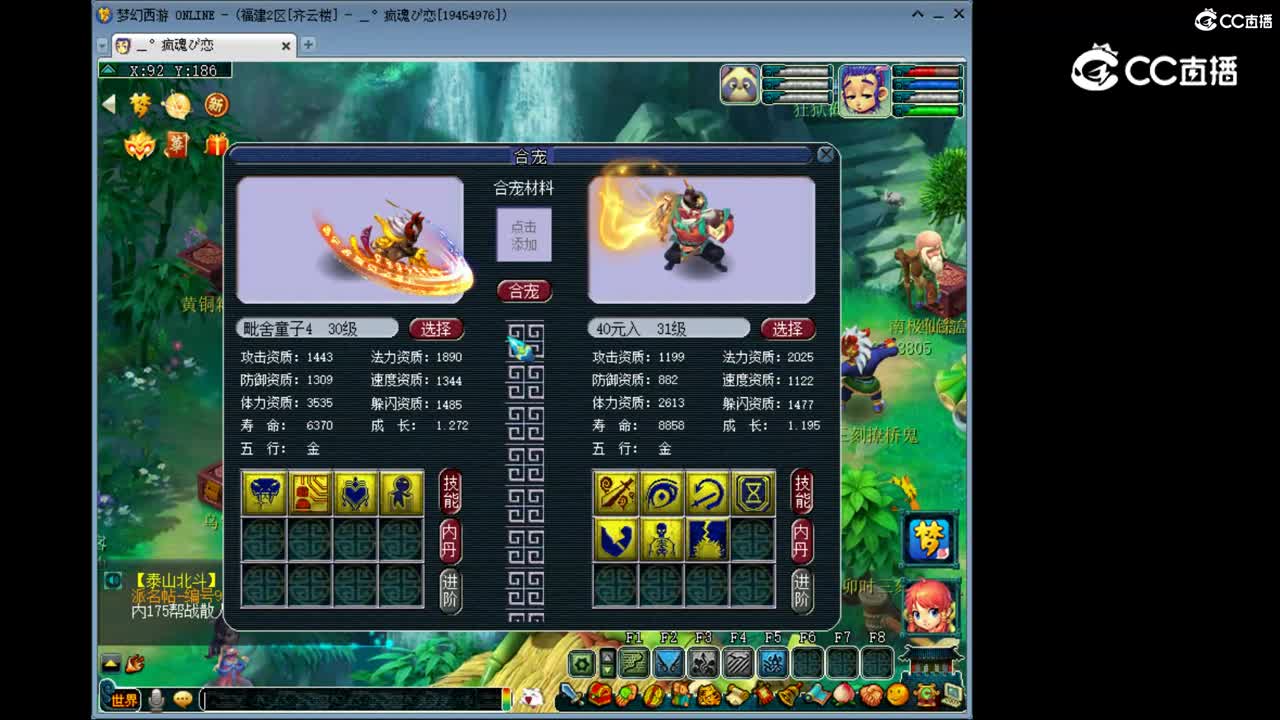
Task: Click the F5 hotkey skill slot
Action: pyautogui.click(x=773, y=662)
